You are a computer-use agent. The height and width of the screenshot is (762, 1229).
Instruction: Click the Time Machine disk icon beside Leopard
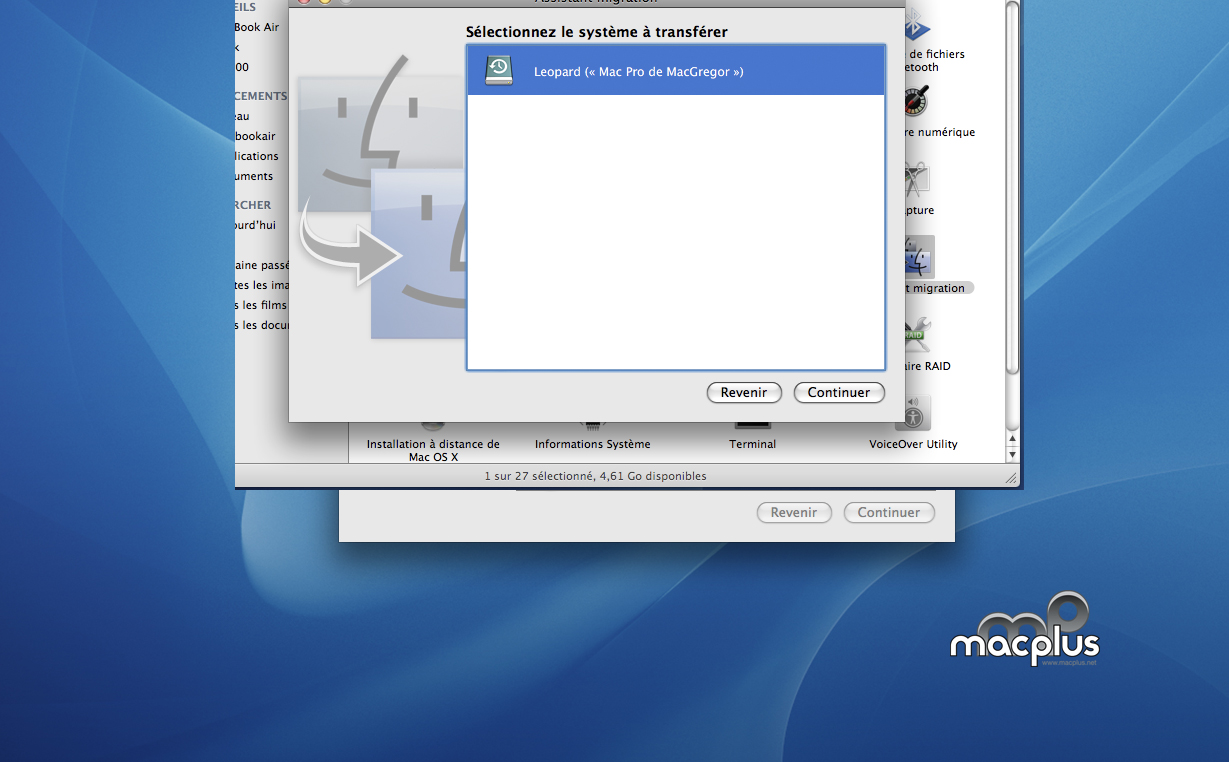(498, 70)
